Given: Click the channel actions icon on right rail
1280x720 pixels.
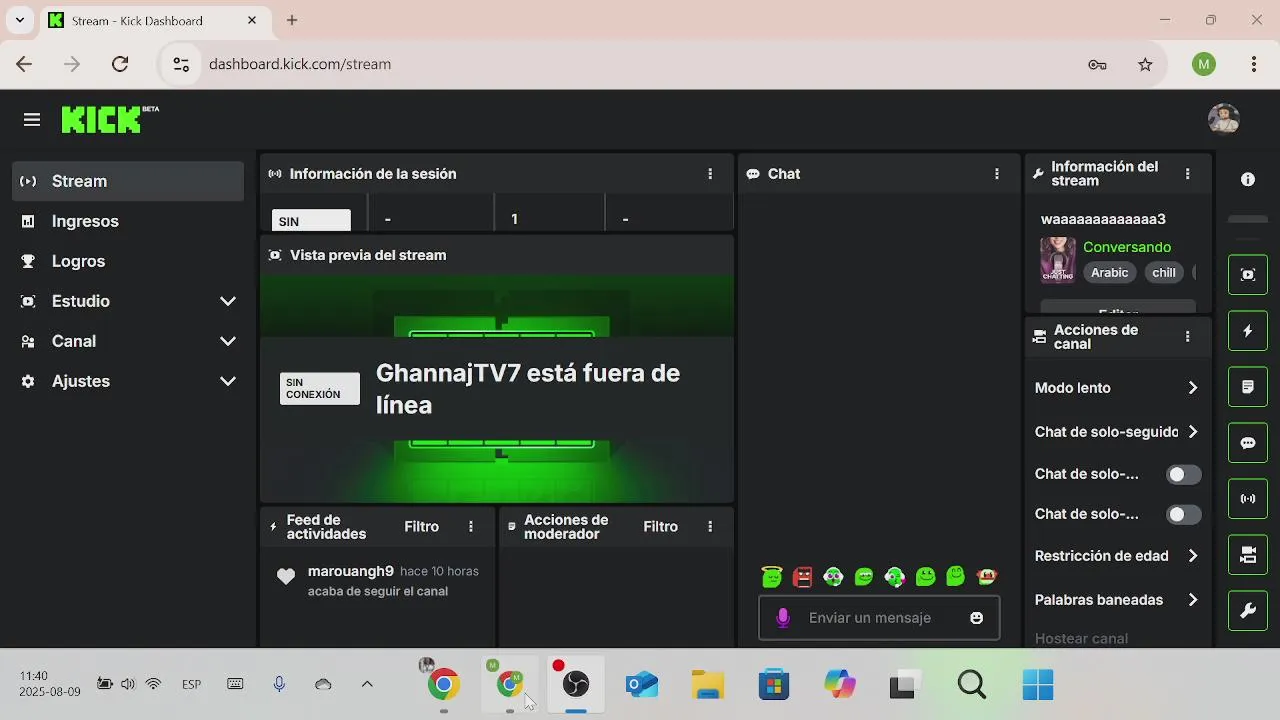Looking at the screenshot, I should tap(1248, 555).
